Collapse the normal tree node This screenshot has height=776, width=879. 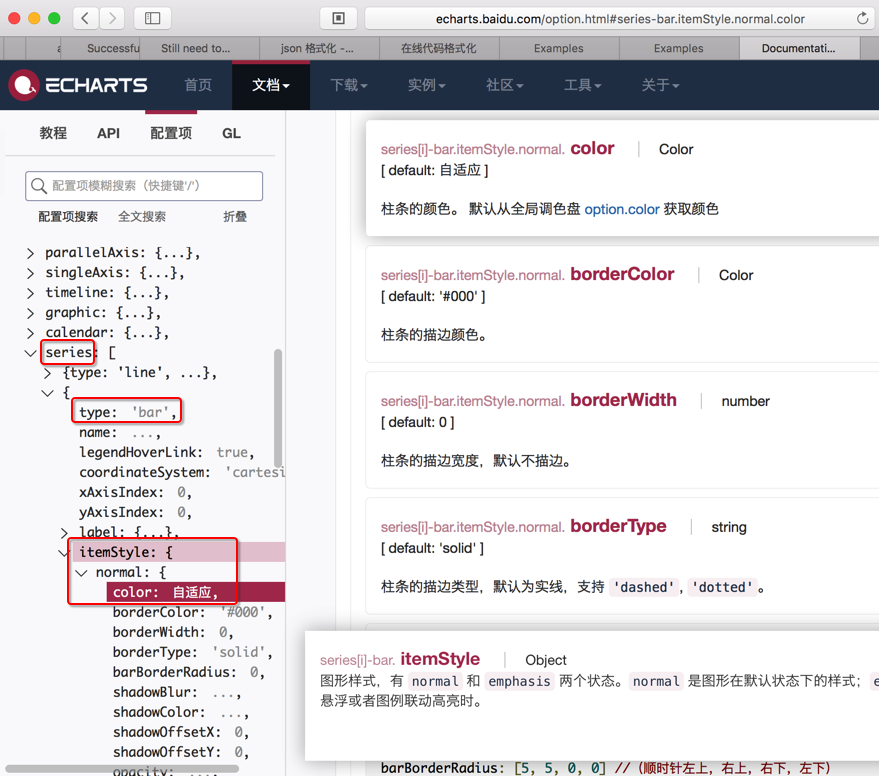pyautogui.click(x=81, y=572)
